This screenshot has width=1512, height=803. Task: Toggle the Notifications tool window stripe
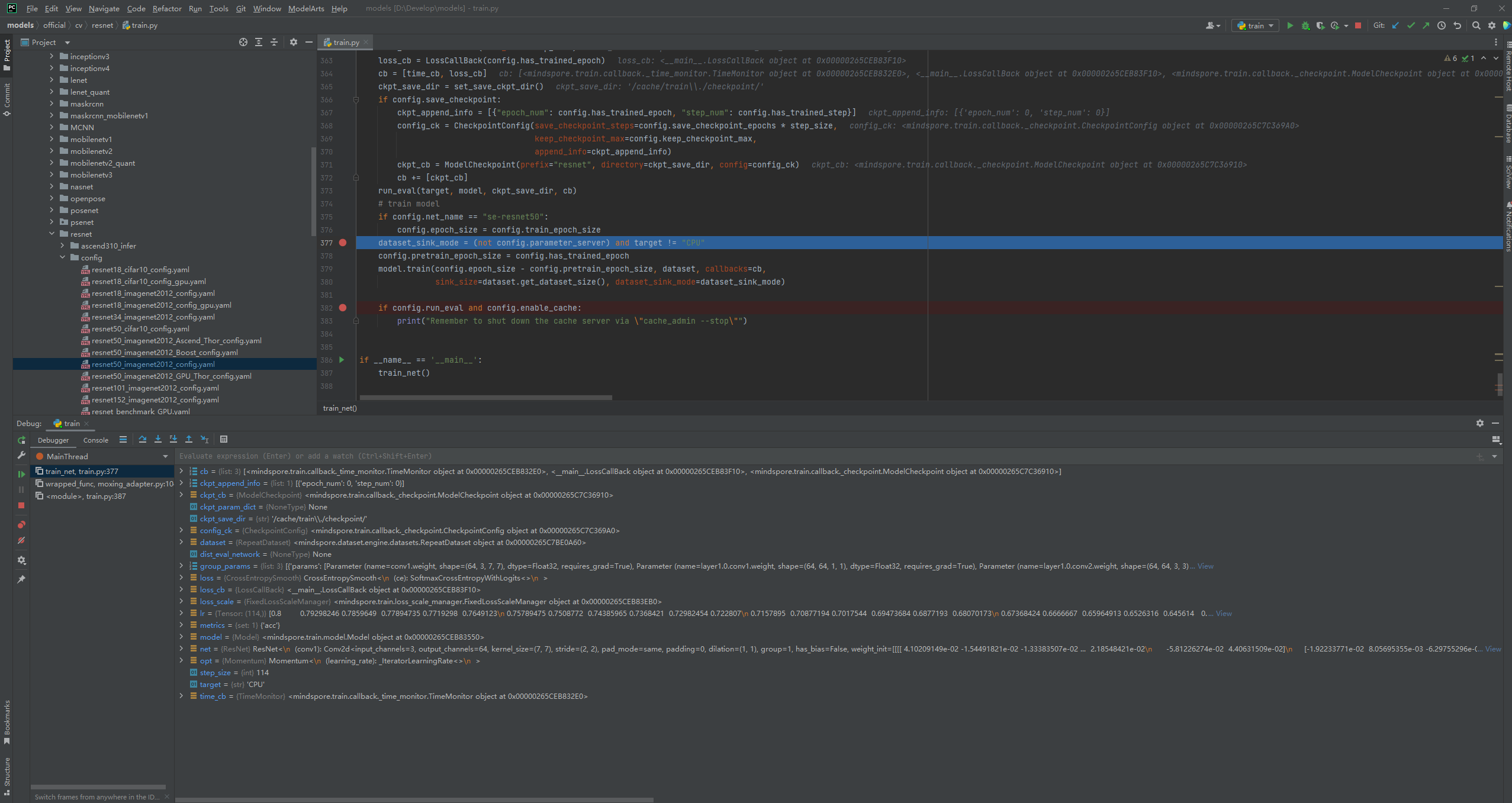pos(1507,227)
